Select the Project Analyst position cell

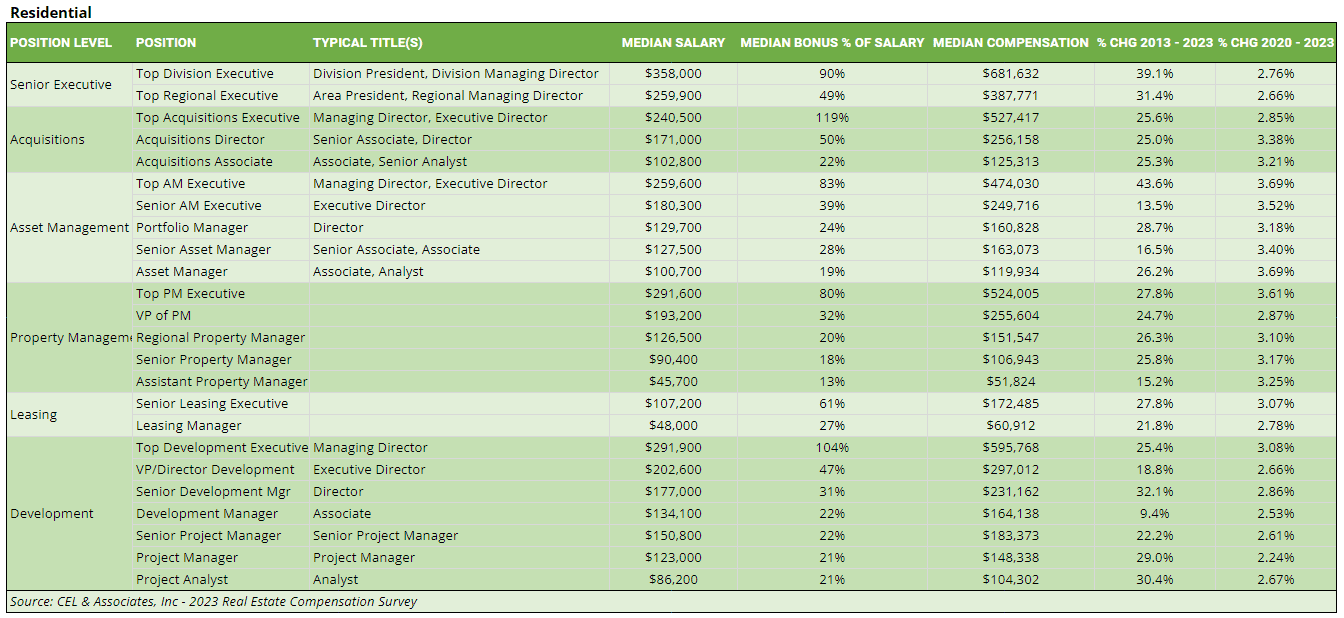182,580
